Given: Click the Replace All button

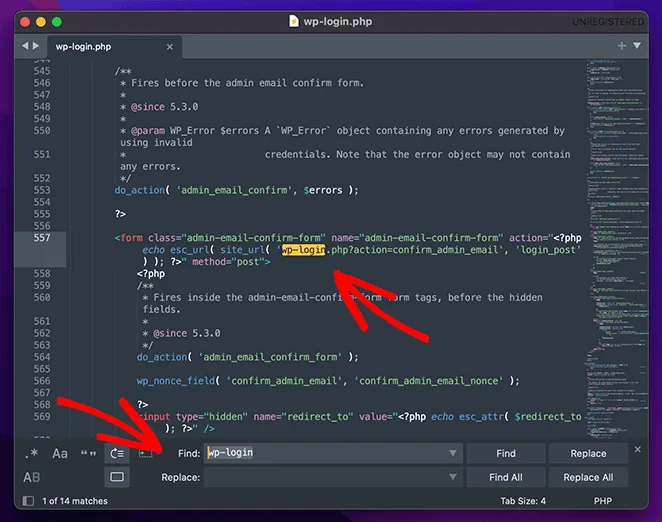Looking at the screenshot, I should click(588, 477).
